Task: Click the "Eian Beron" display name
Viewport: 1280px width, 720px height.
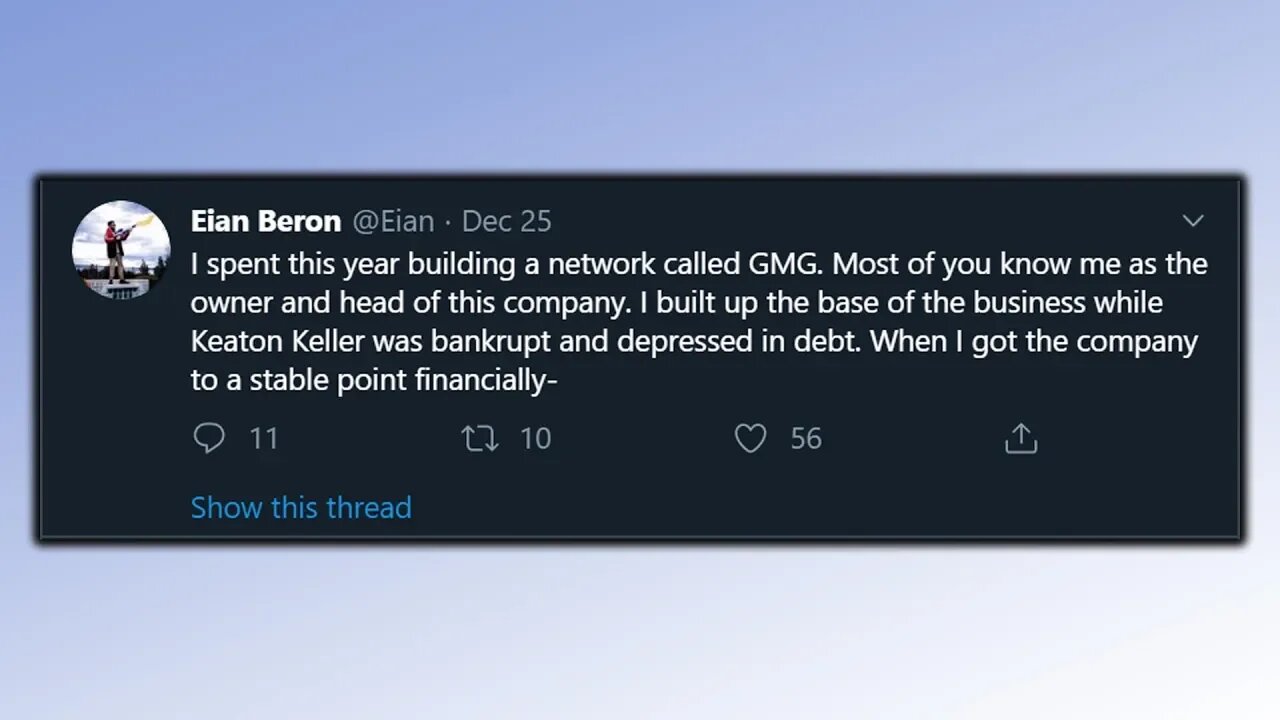Action: point(266,221)
